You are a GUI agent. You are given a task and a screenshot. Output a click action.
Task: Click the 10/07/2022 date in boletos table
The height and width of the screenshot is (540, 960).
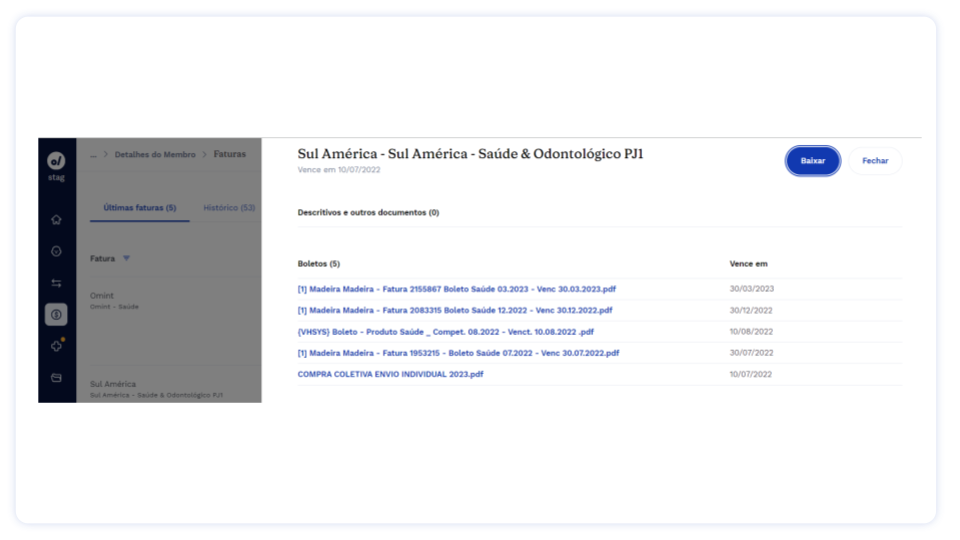[x=750, y=374]
